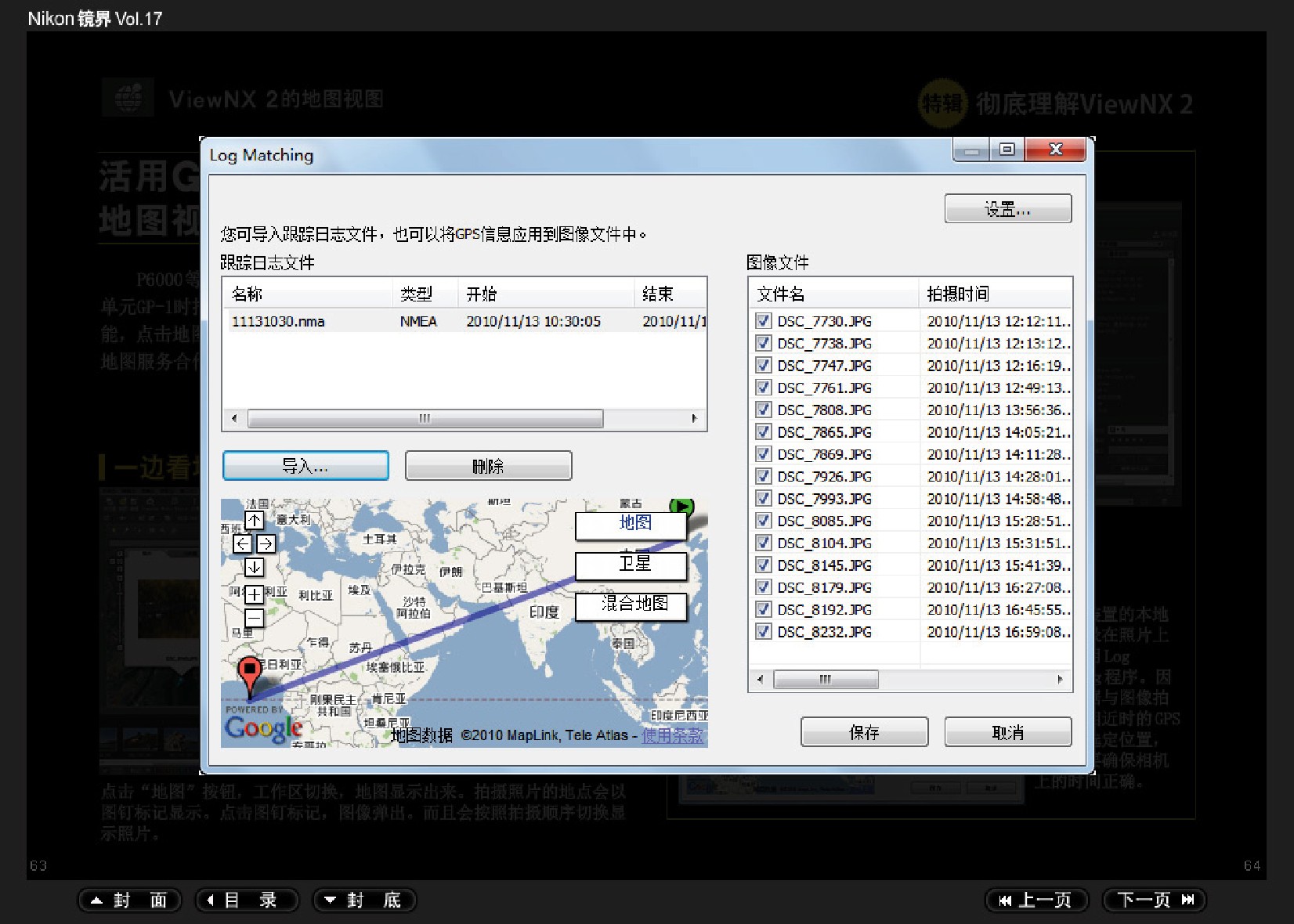Click image list scroll right arrow
Viewport: 1294px width, 924px height.
point(1061,679)
